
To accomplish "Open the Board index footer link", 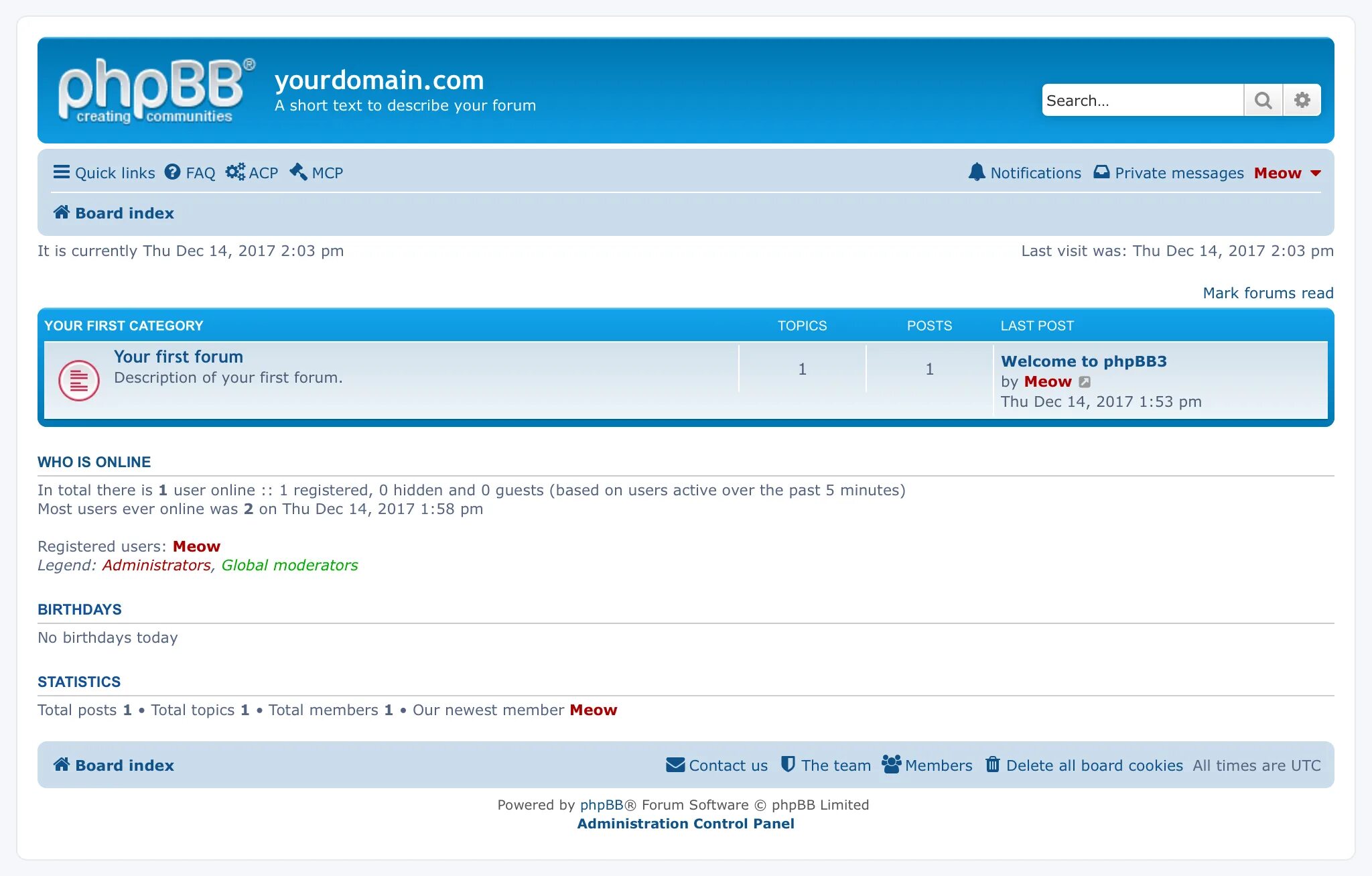I will pos(113,765).
